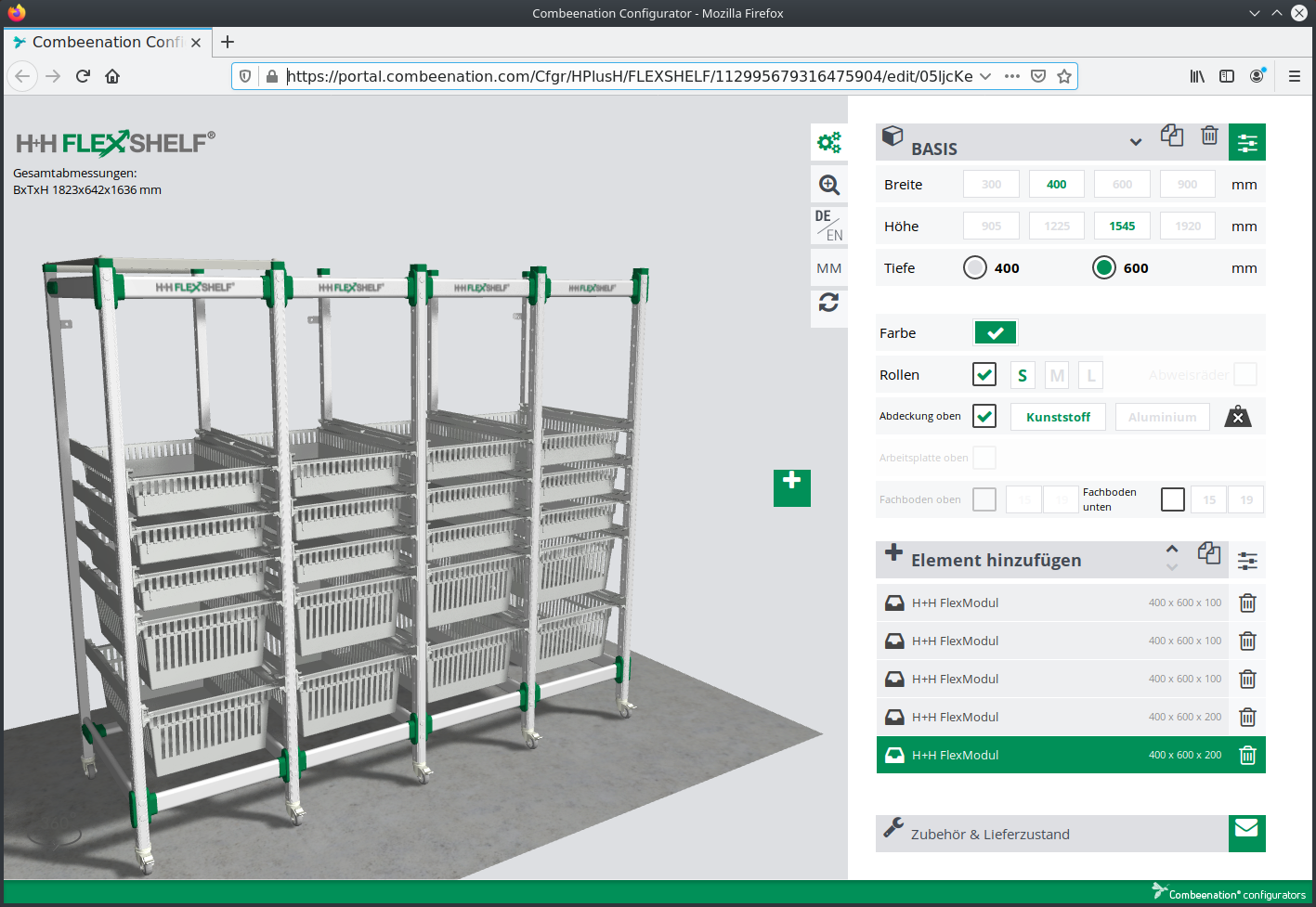The height and width of the screenshot is (907, 1316).
Task: Click the wrench icon for Zubehör & Lieferzustand
Action: (893, 827)
